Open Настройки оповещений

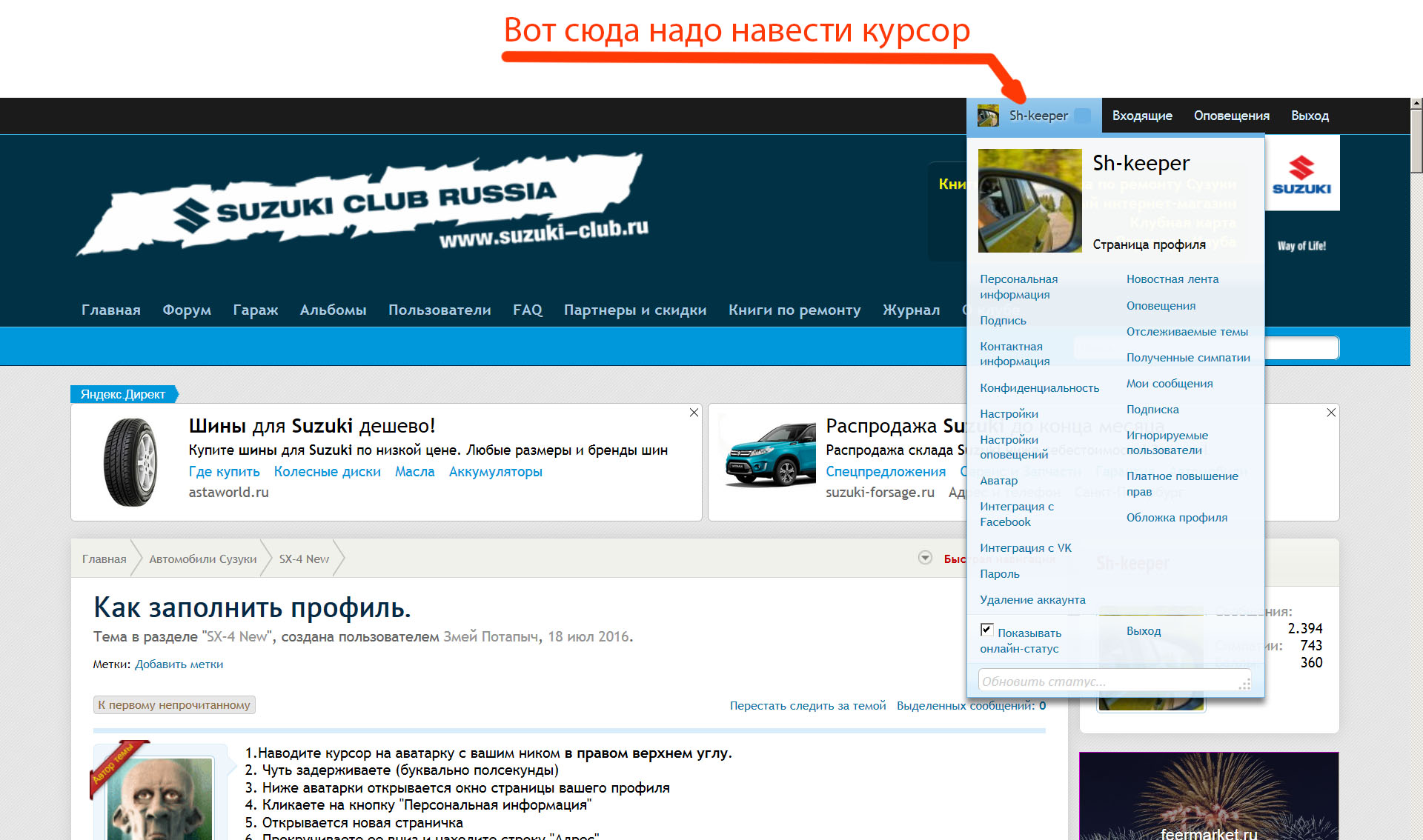coord(1014,447)
